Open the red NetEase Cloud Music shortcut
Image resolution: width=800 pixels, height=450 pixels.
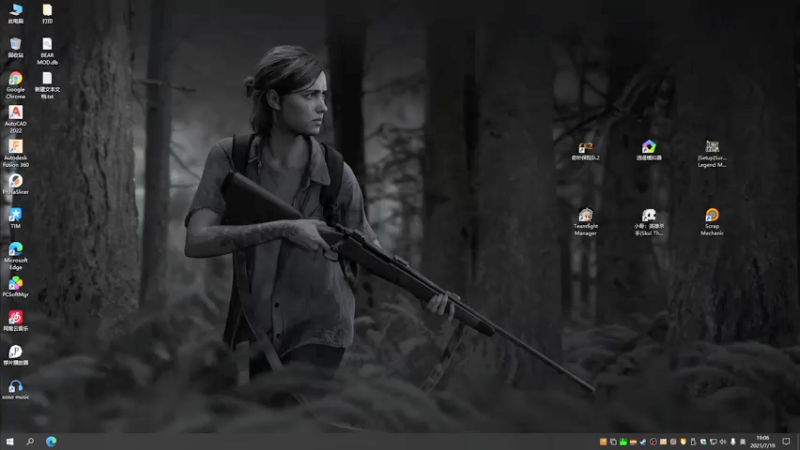(16, 321)
